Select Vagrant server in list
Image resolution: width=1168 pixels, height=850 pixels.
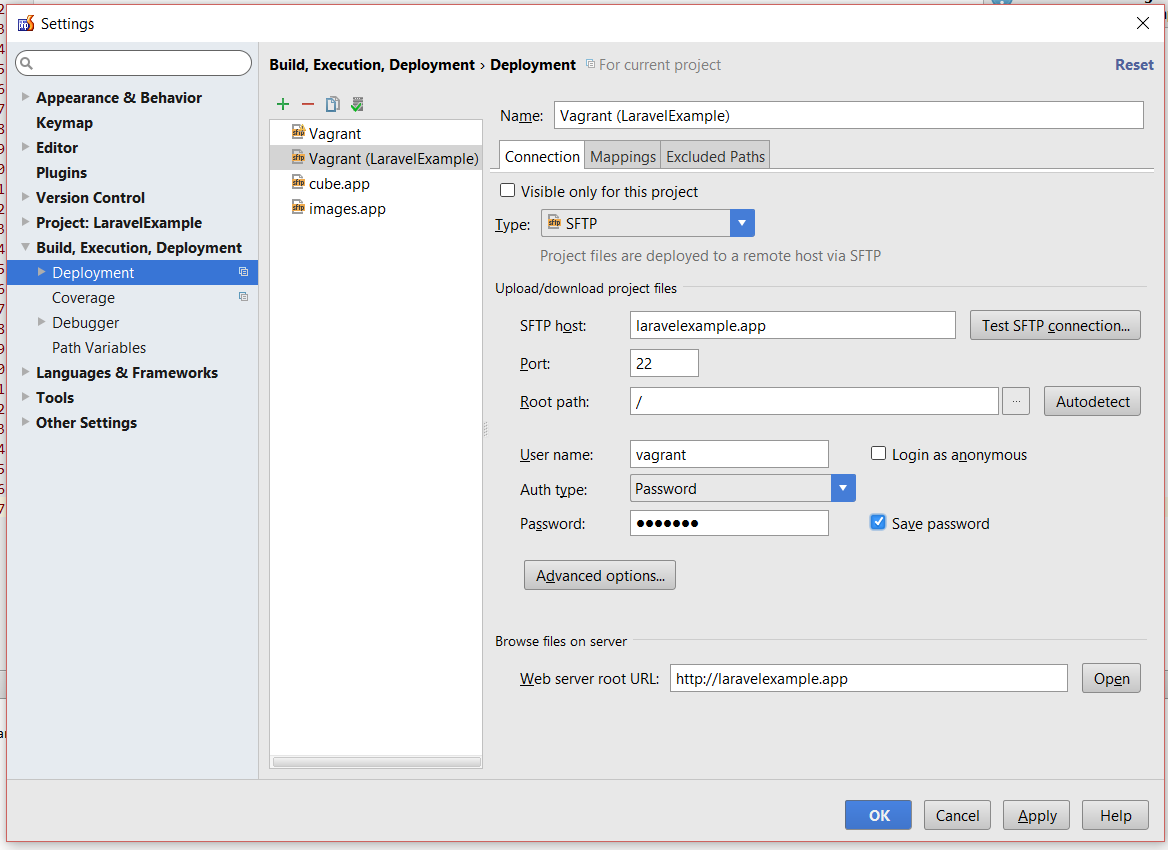(376, 133)
